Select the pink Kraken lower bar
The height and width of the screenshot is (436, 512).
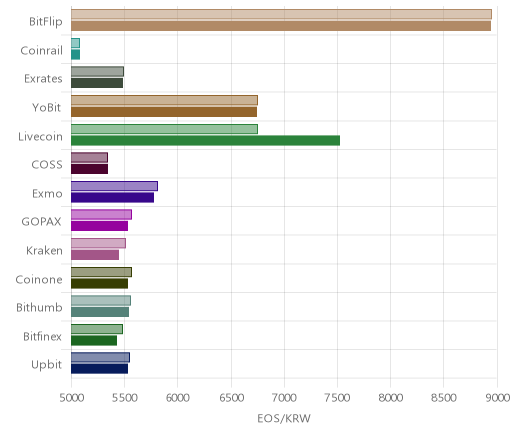tap(95, 255)
